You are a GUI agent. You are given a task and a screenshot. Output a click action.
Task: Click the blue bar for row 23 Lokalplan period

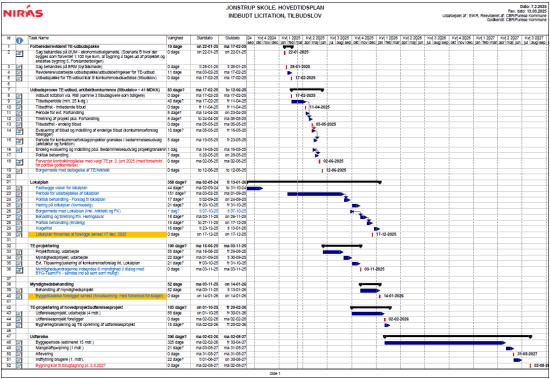315,194
